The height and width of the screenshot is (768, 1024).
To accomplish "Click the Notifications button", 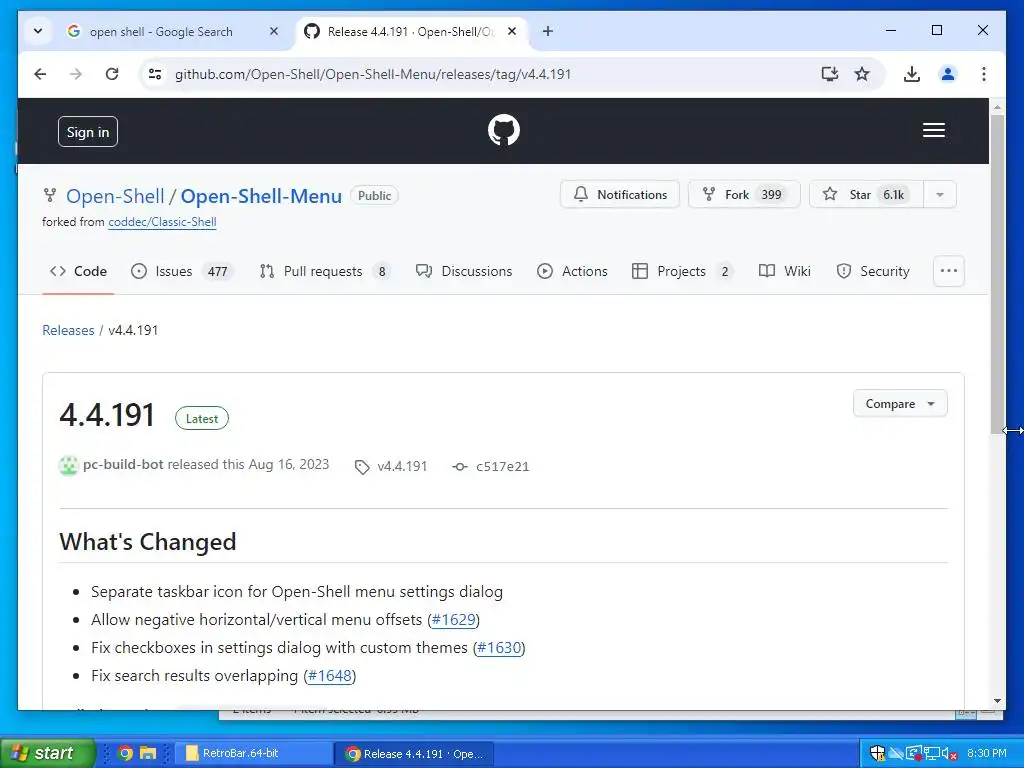I will click(620, 195).
